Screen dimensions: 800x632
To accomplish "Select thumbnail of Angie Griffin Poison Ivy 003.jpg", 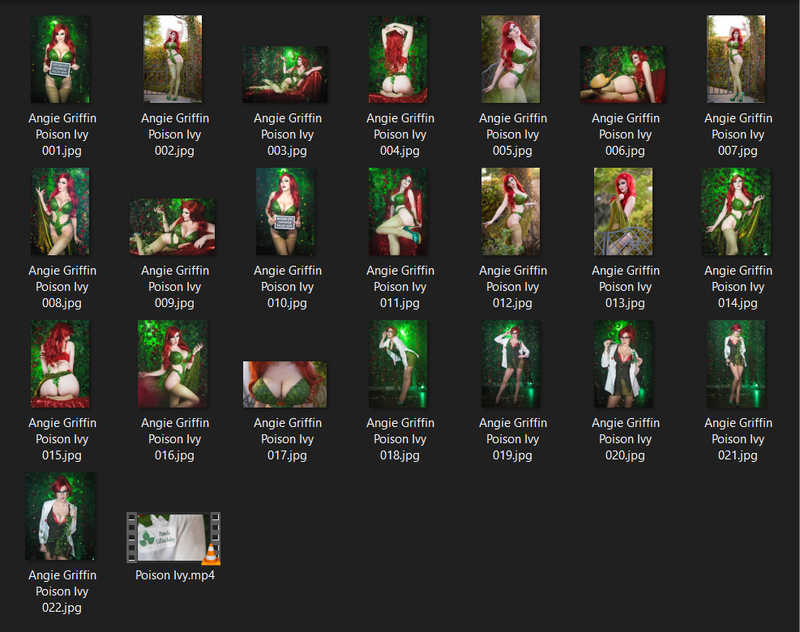I will point(285,74).
